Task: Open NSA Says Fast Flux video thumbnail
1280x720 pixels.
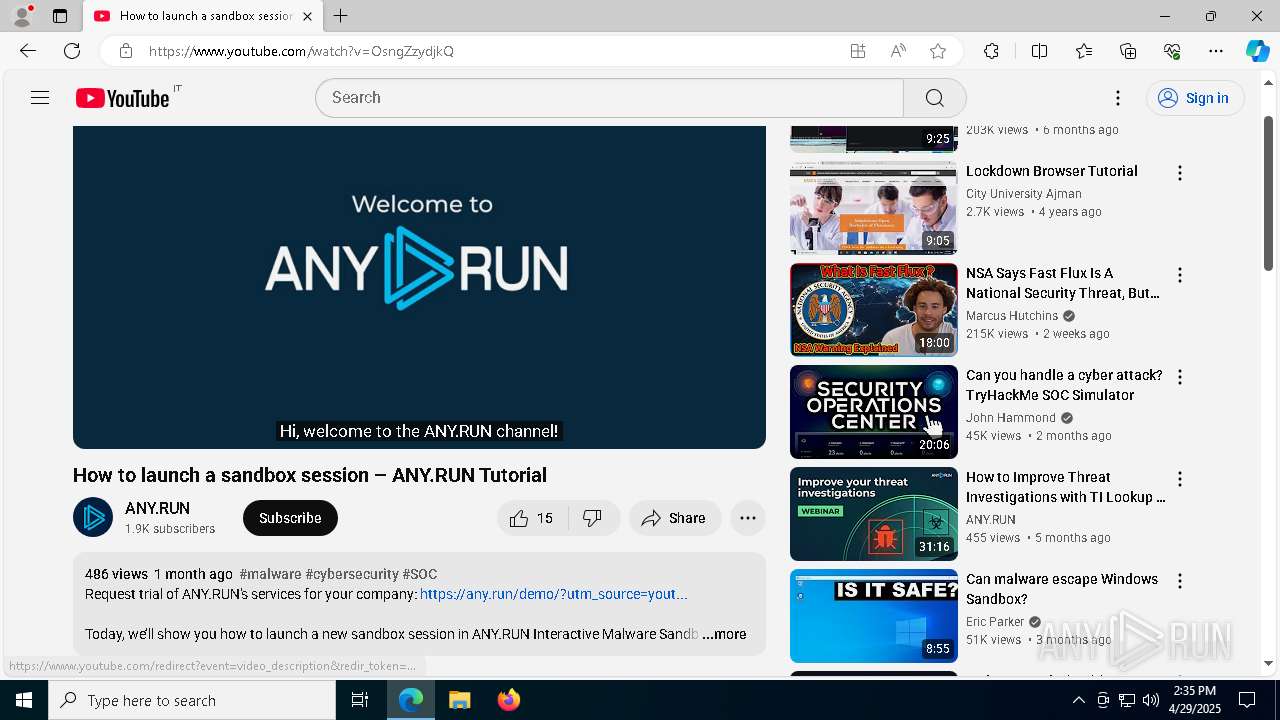Action: [873, 310]
